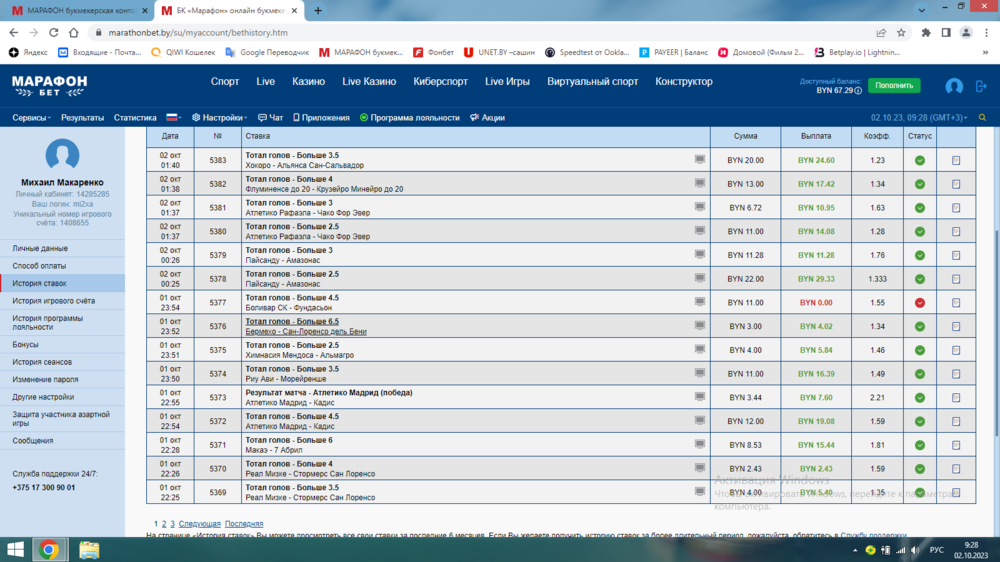Open bet details icon for bet 5383

click(x=956, y=160)
